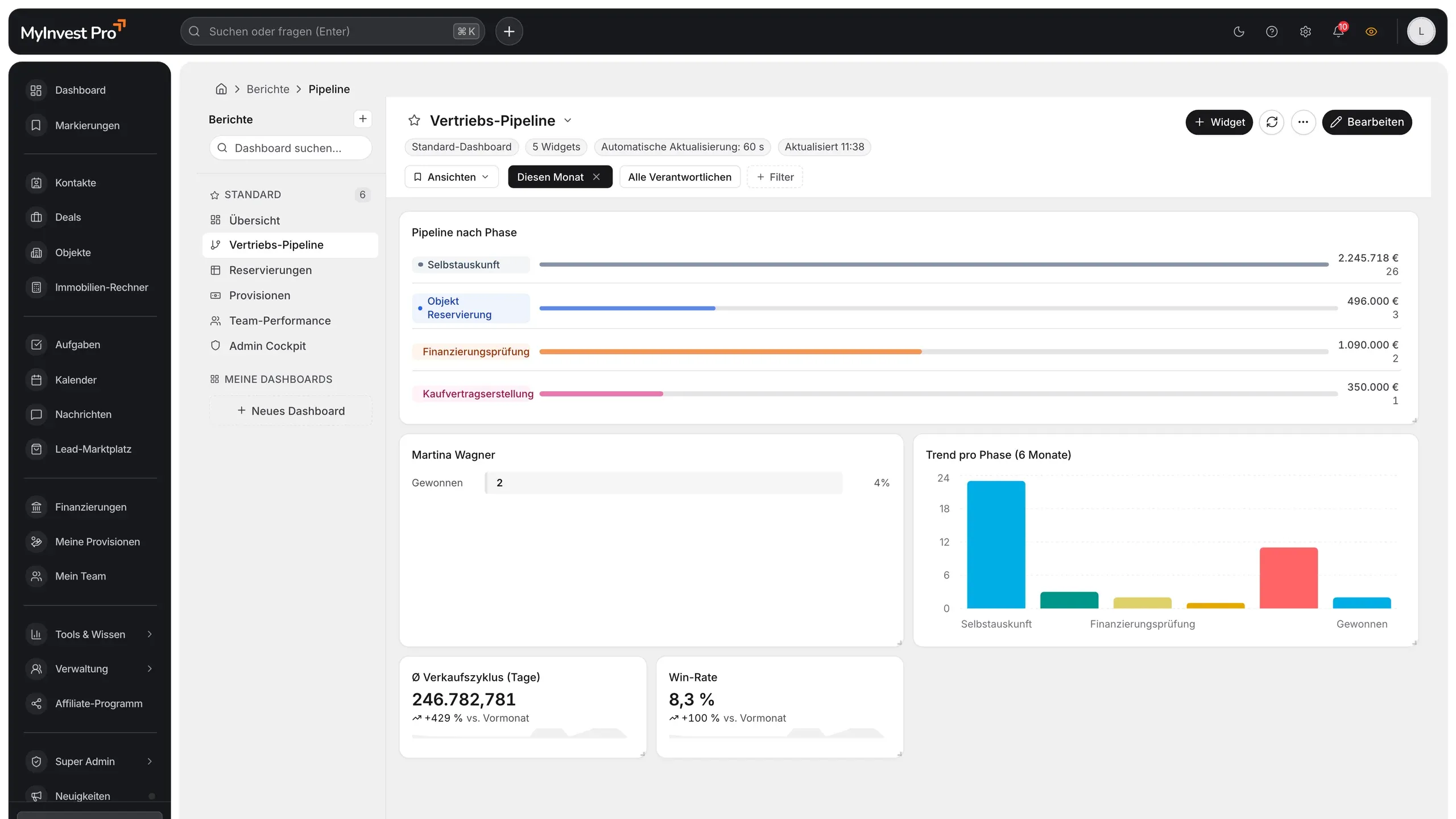Click the MyInvest Pro logo
The height and width of the screenshot is (819, 1456).
(x=73, y=31)
